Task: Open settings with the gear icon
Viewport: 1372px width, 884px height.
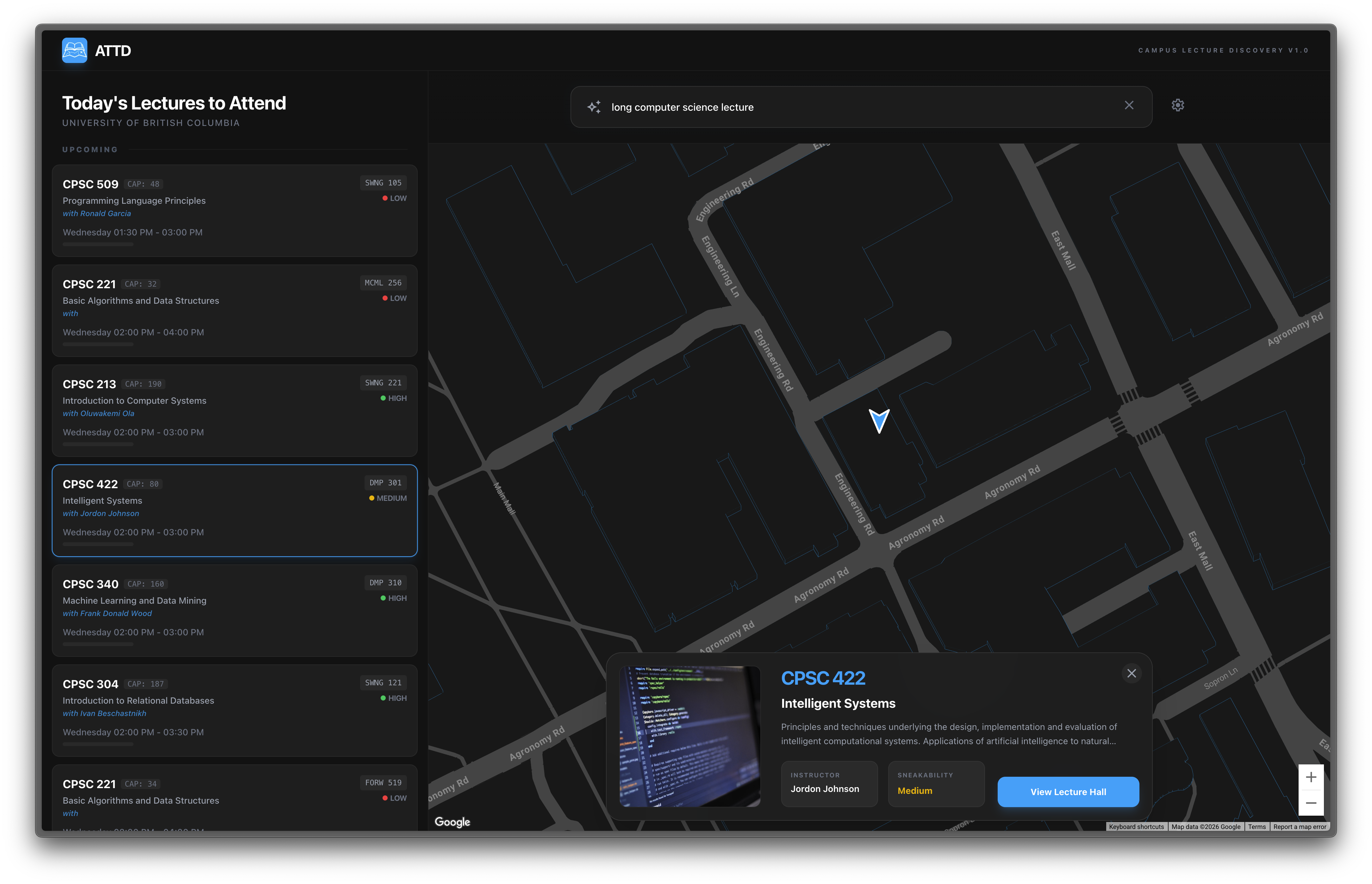Action: pos(1177,105)
